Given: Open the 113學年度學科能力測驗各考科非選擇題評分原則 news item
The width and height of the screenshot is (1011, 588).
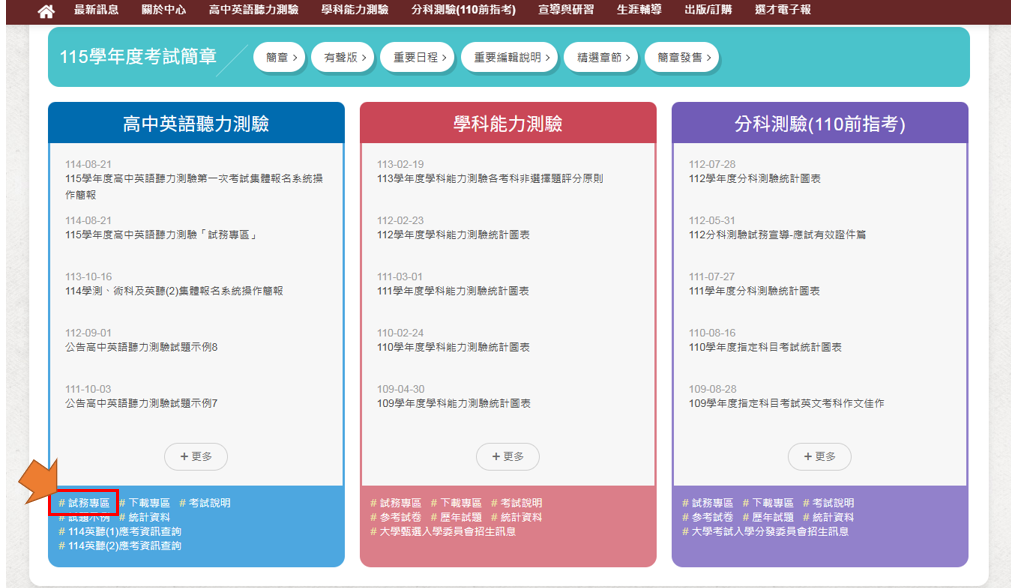Looking at the screenshot, I should click(x=489, y=179).
